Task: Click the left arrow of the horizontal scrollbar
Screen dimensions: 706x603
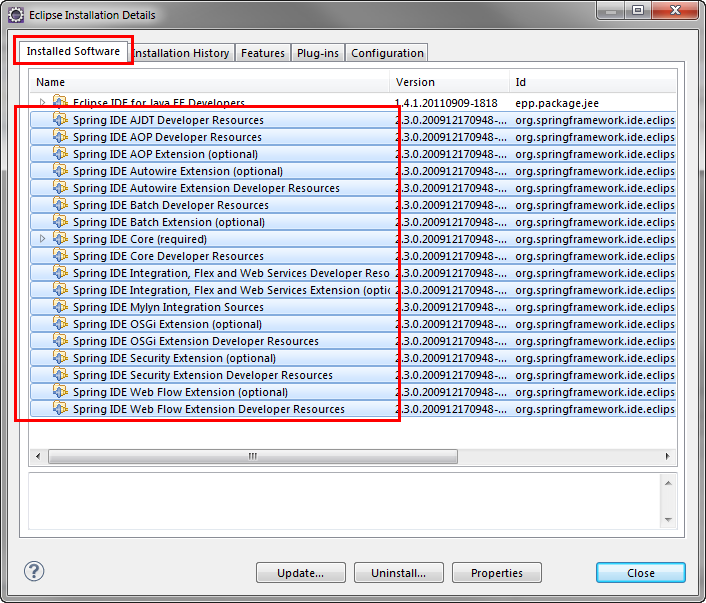Action: (x=38, y=456)
